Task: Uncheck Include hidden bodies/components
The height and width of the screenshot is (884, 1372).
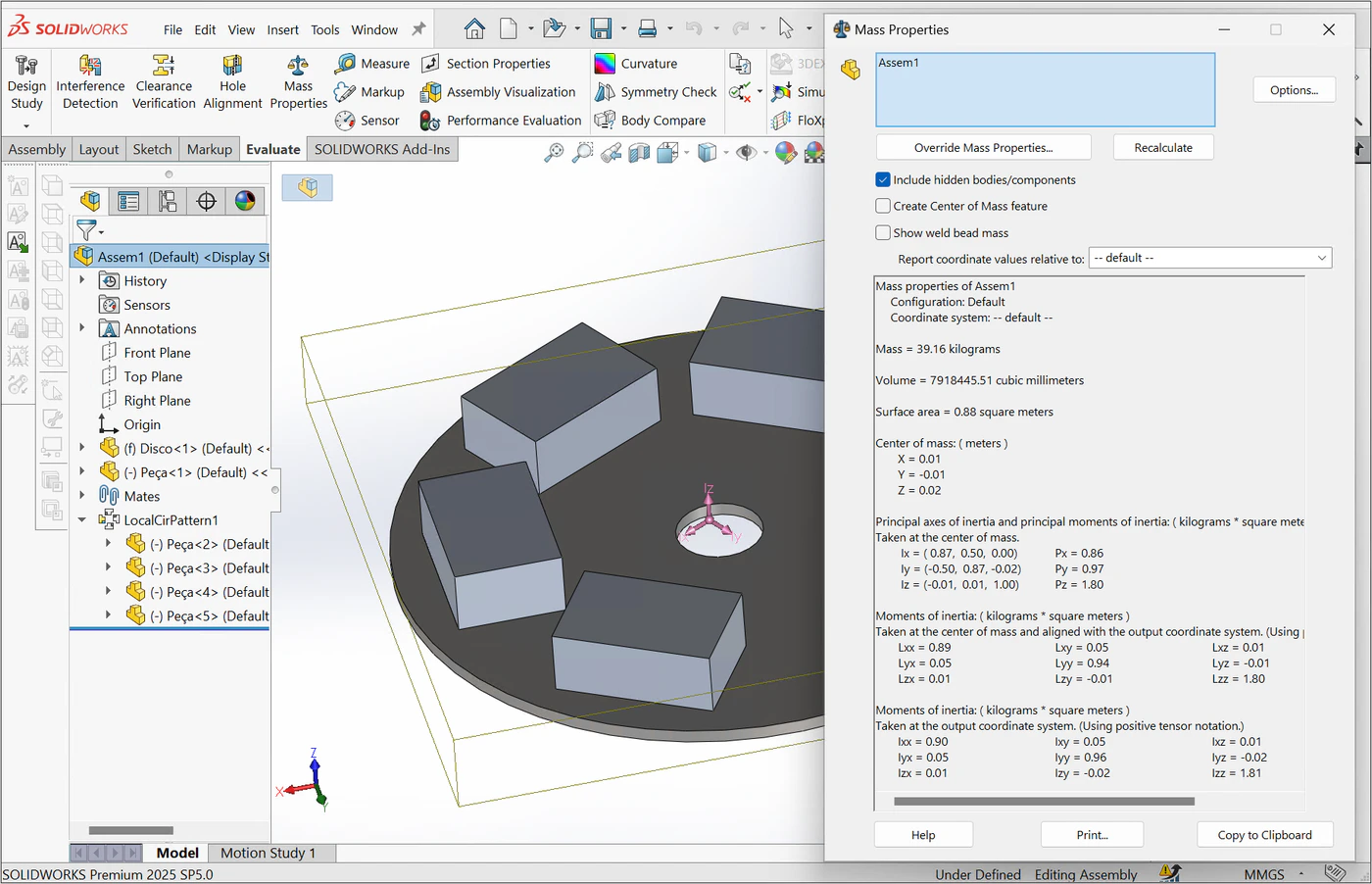Action: point(883,179)
